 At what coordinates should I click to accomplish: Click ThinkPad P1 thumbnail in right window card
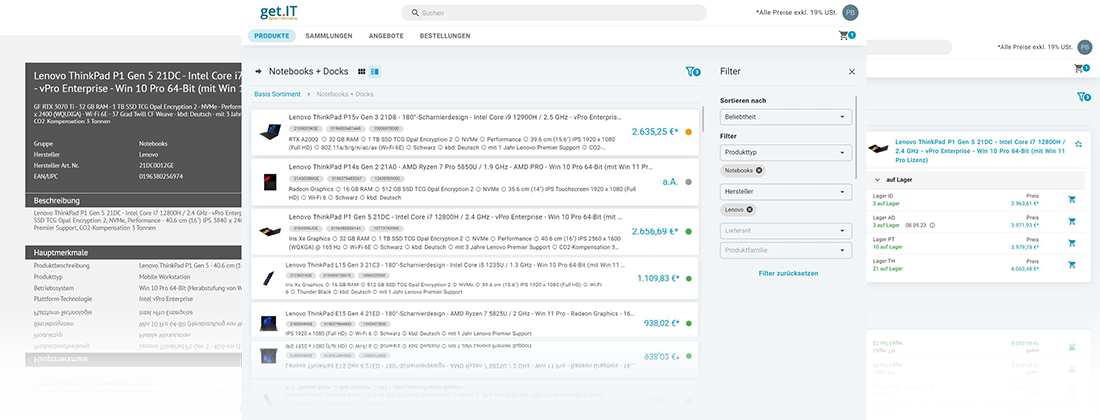878,149
